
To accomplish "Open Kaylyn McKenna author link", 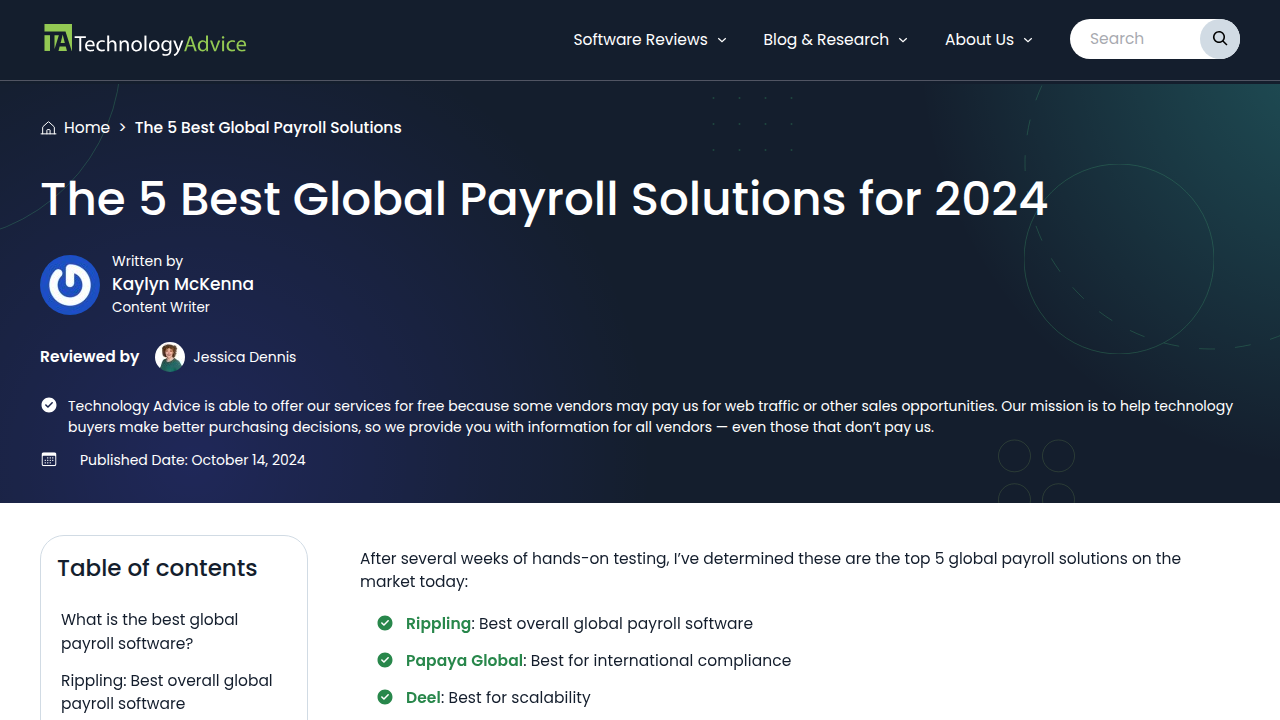I will click(183, 284).
